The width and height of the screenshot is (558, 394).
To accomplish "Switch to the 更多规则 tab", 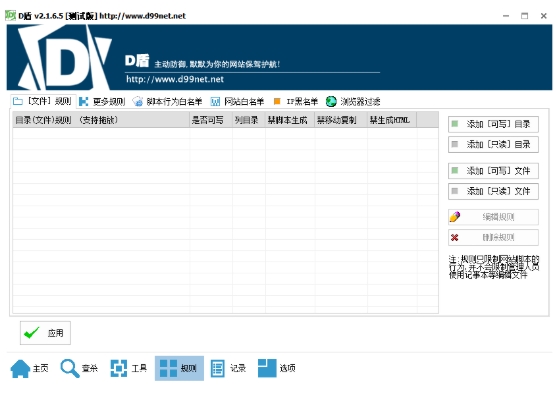I will [102, 102].
